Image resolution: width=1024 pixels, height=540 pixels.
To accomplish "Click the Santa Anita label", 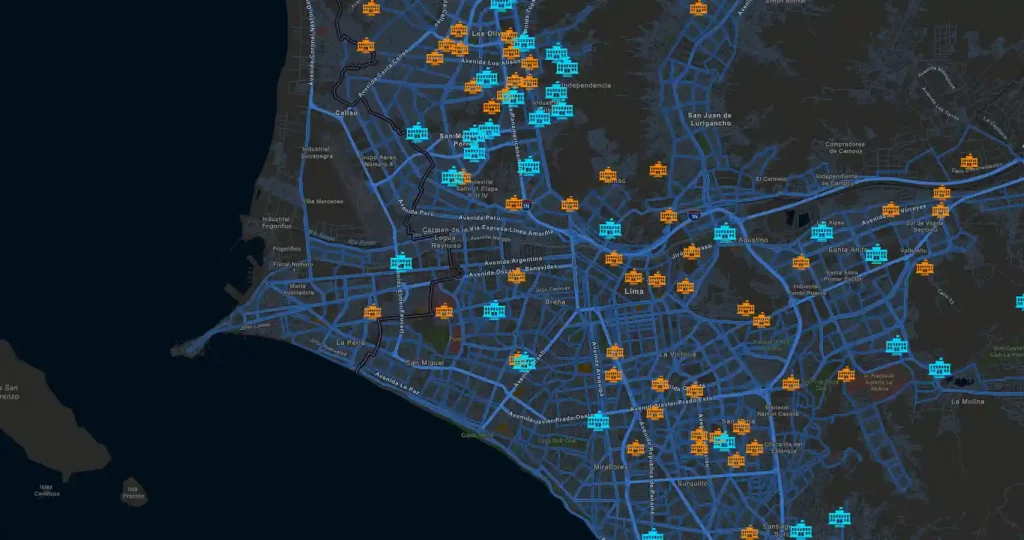I will 847,249.
